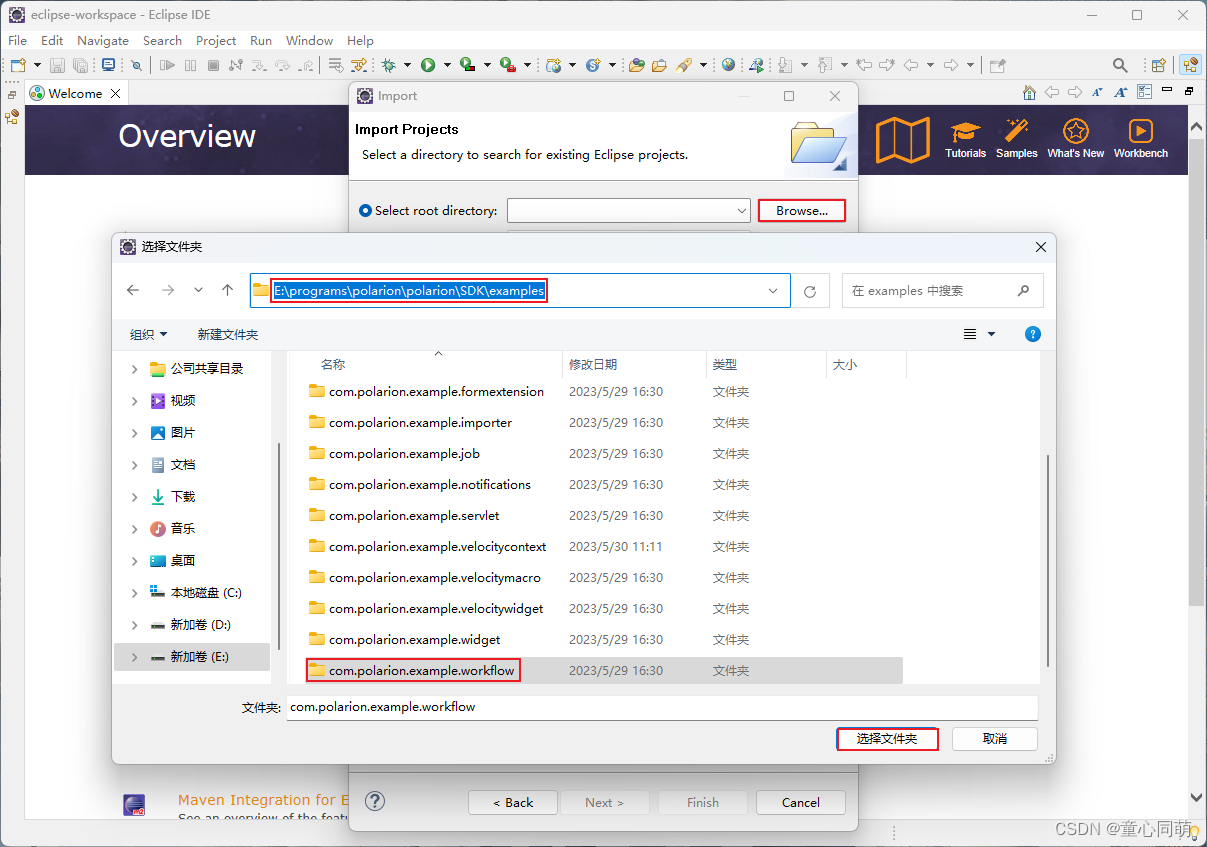
Task: Click the Up one level arrow
Action: [227, 290]
